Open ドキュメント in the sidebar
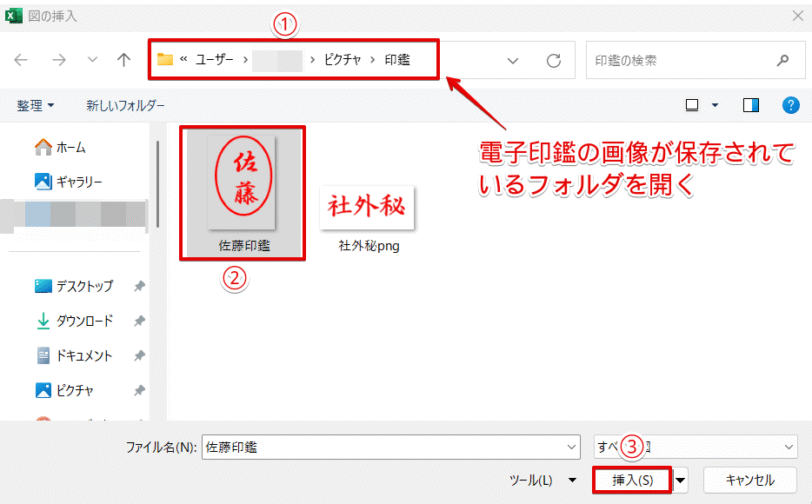The width and height of the screenshot is (812, 504). click(x=74, y=356)
